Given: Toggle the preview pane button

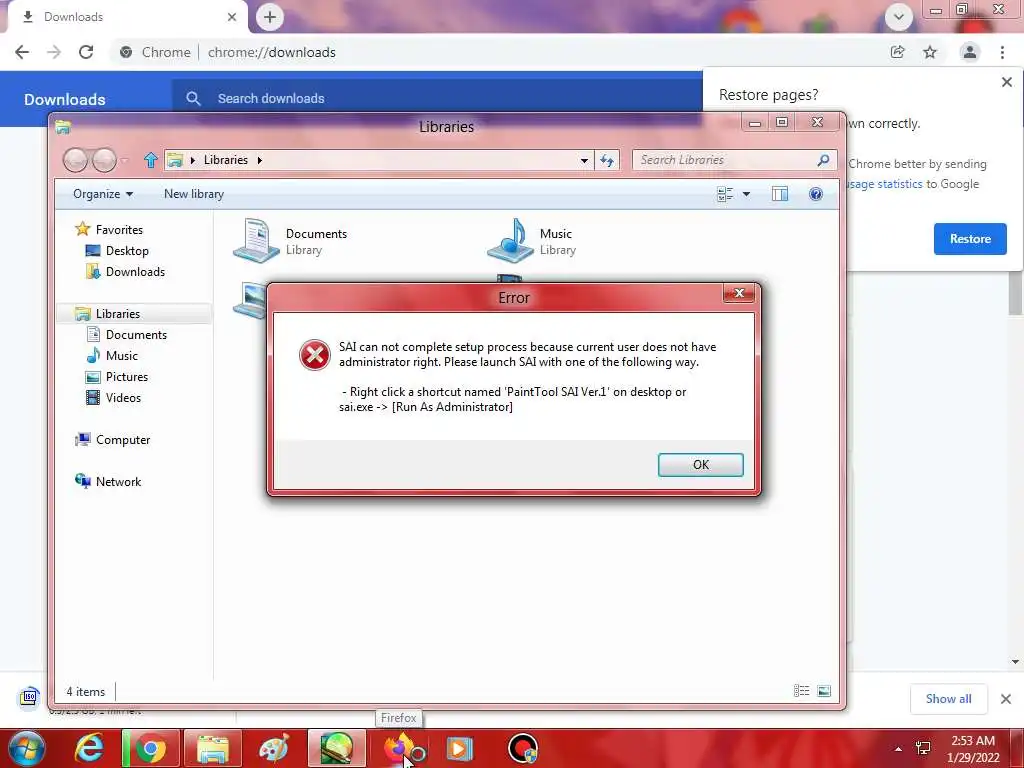Looking at the screenshot, I should pos(780,194).
